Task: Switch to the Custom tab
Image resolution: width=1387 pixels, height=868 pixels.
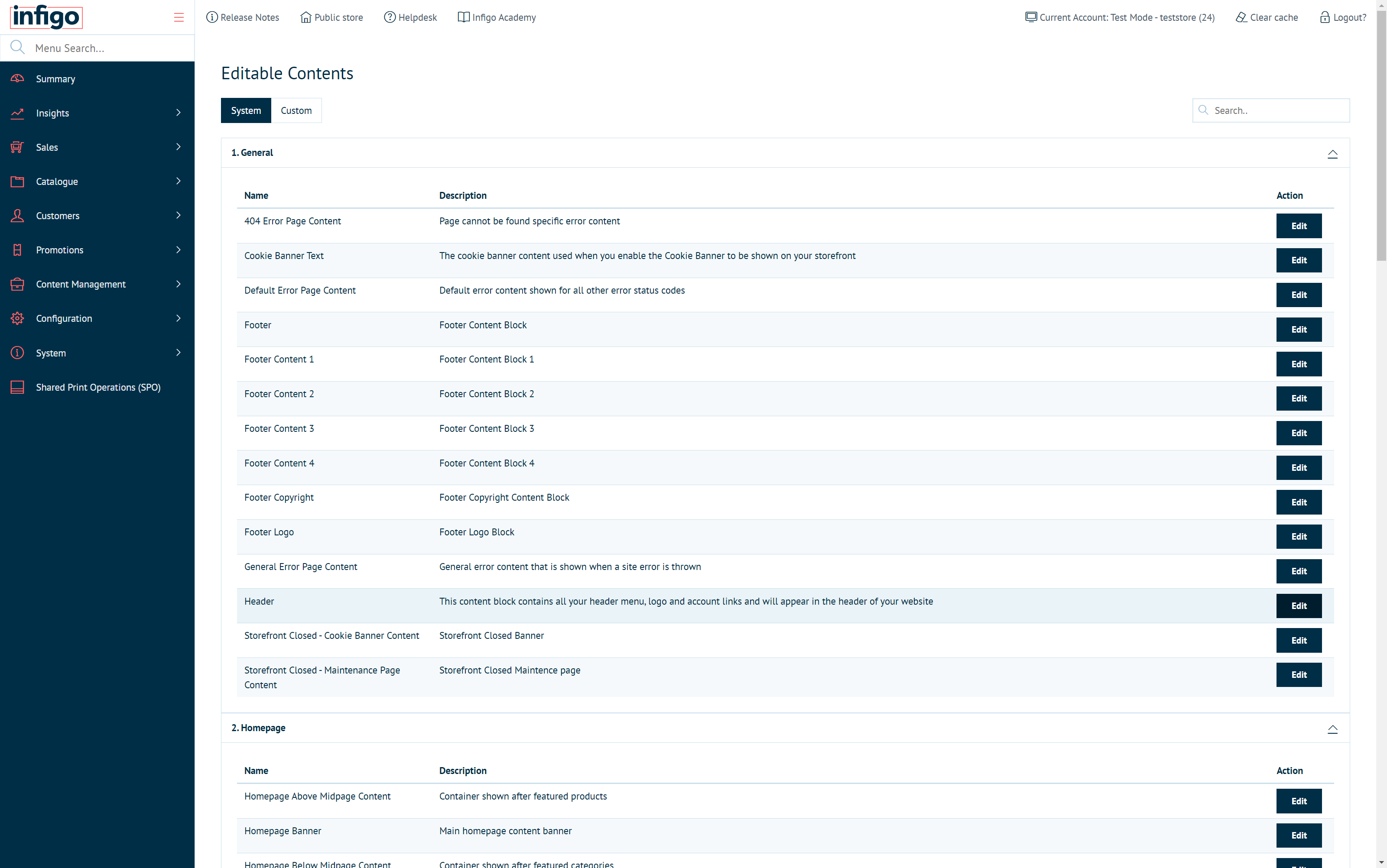Action: coord(296,110)
